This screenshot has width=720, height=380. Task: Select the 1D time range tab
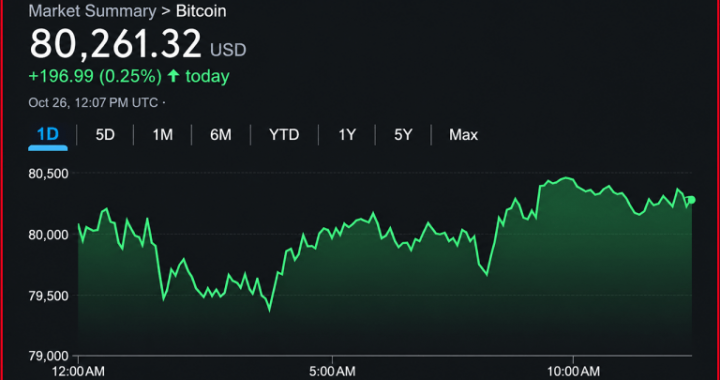48,135
